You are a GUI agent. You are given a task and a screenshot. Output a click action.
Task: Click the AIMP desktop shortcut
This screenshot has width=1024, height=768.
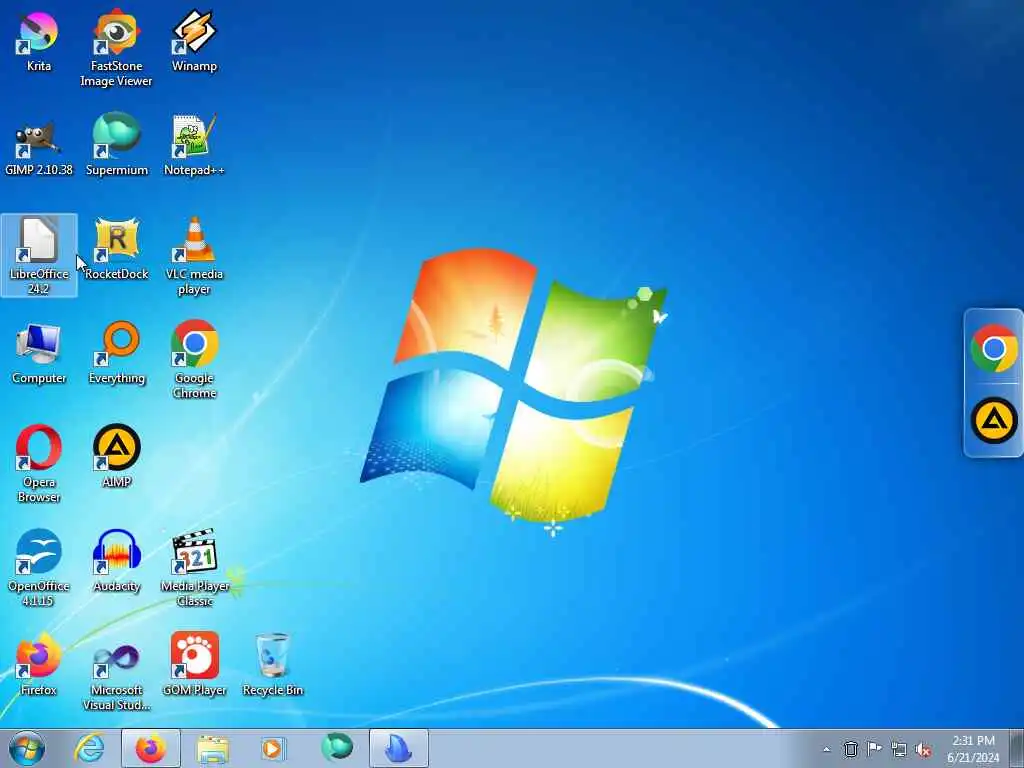[116, 456]
